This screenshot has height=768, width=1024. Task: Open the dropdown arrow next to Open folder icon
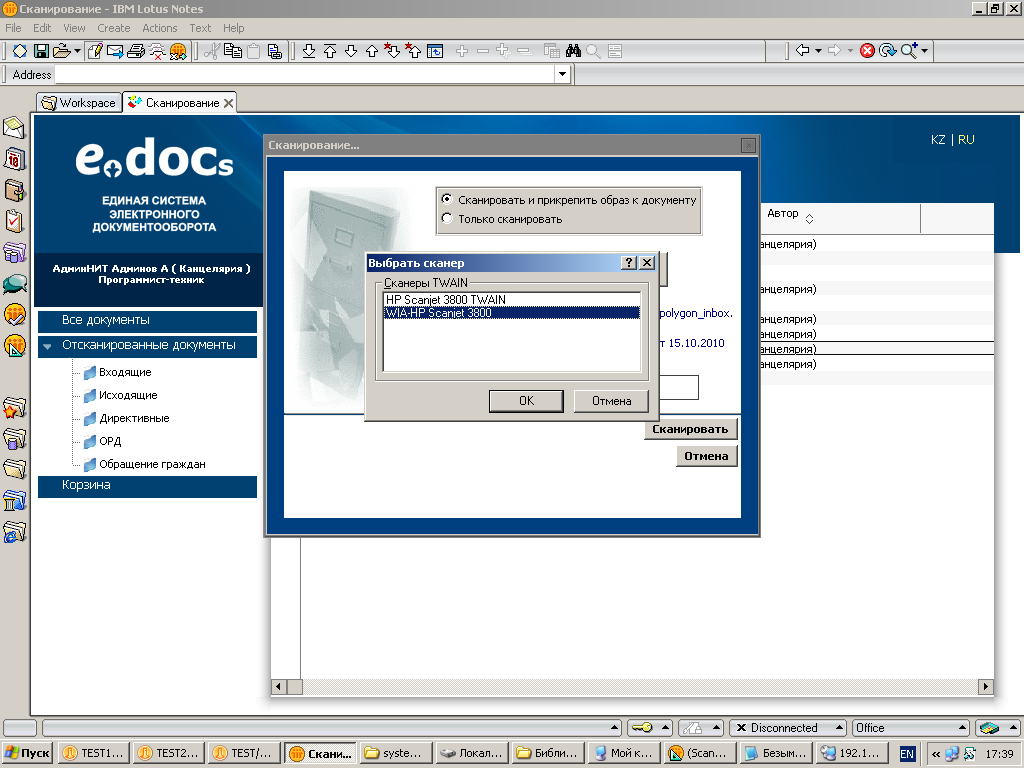coord(77,51)
